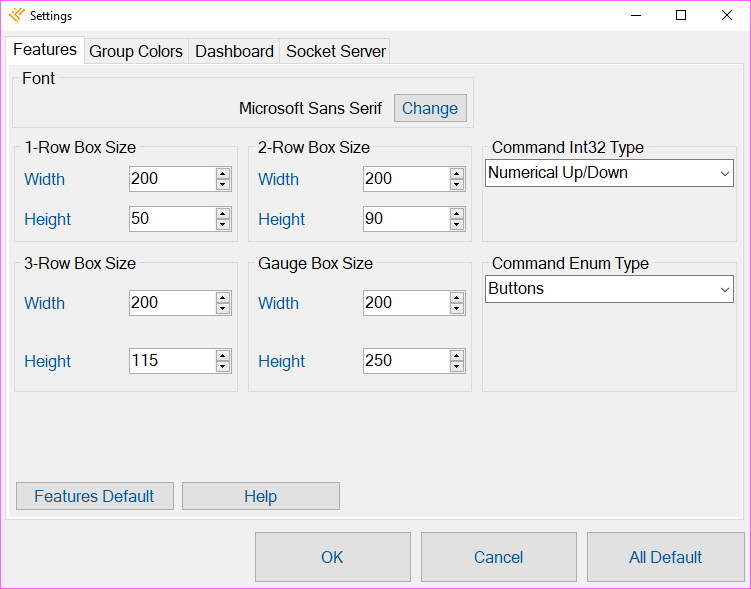Decrease Gauge Box Width with down arrow
This screenshot has width=751, height=589.
(457, 308)
